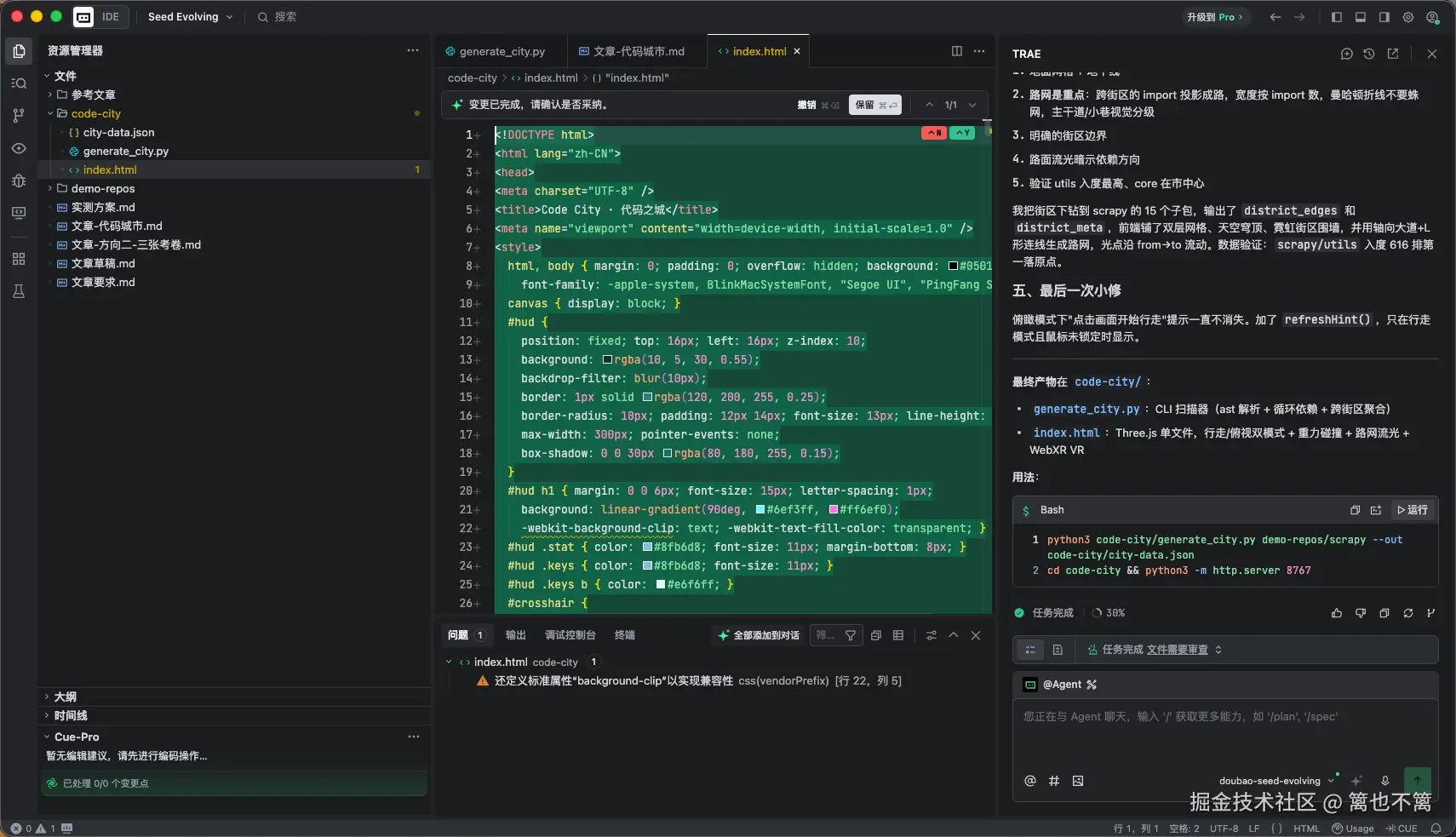Give a thumbs down to the response

click(x=1361, y=613)
